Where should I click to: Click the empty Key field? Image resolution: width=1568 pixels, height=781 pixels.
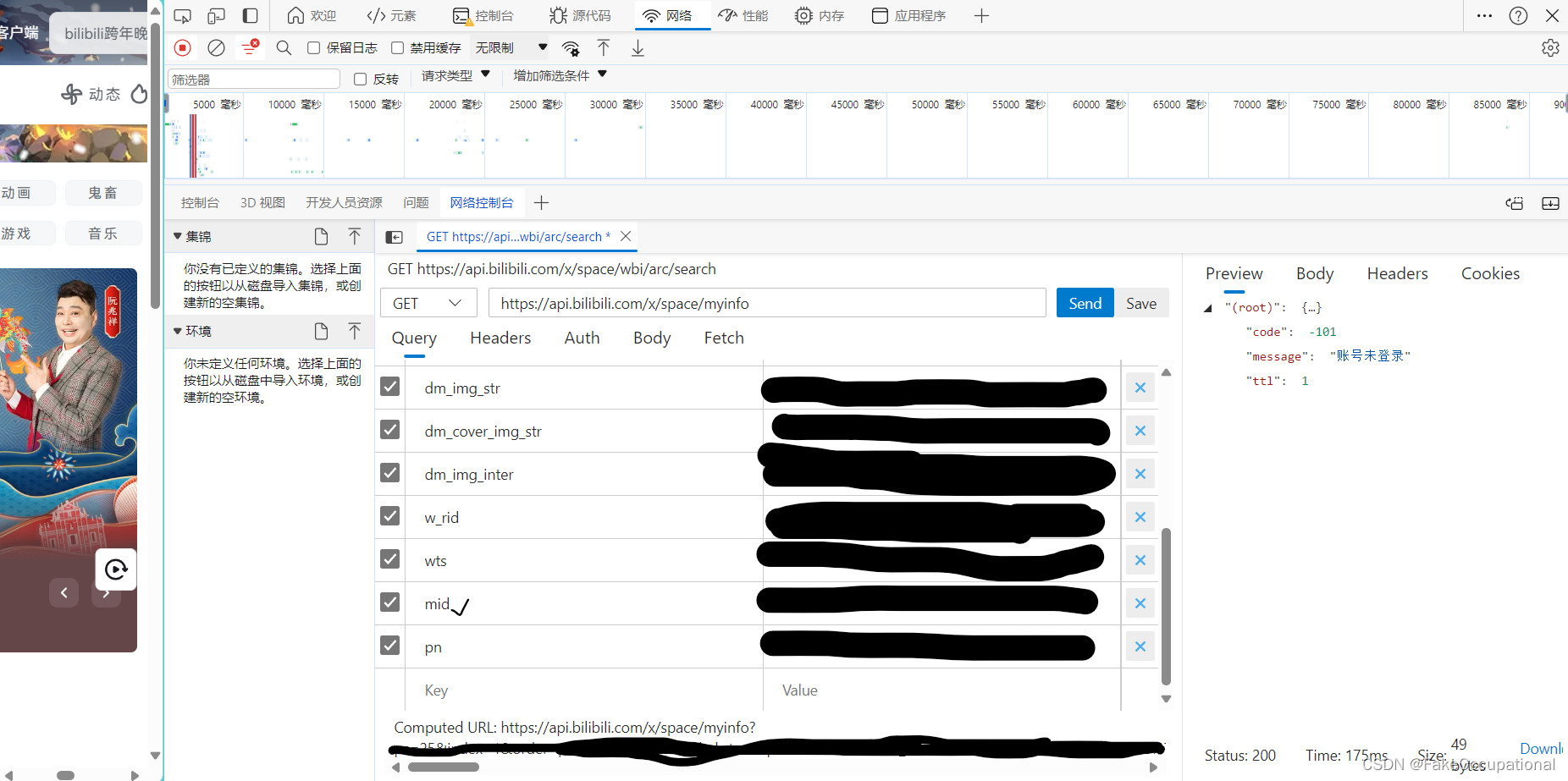tap(584, 690)
